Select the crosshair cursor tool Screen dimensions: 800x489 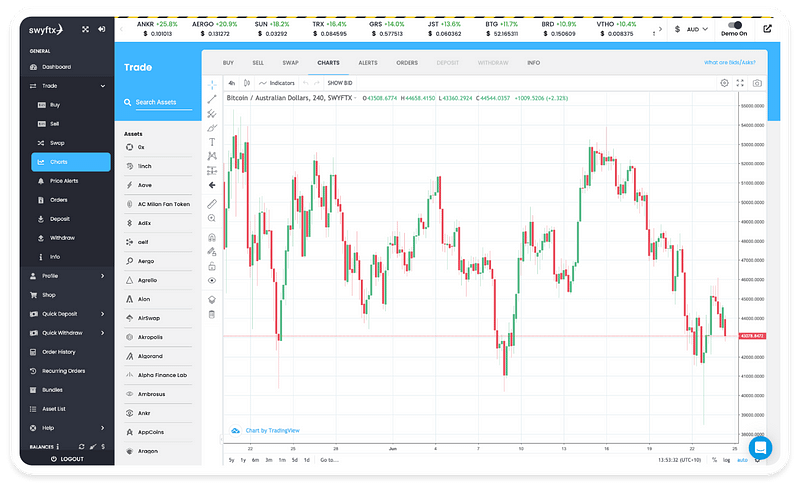pos(212,85)
